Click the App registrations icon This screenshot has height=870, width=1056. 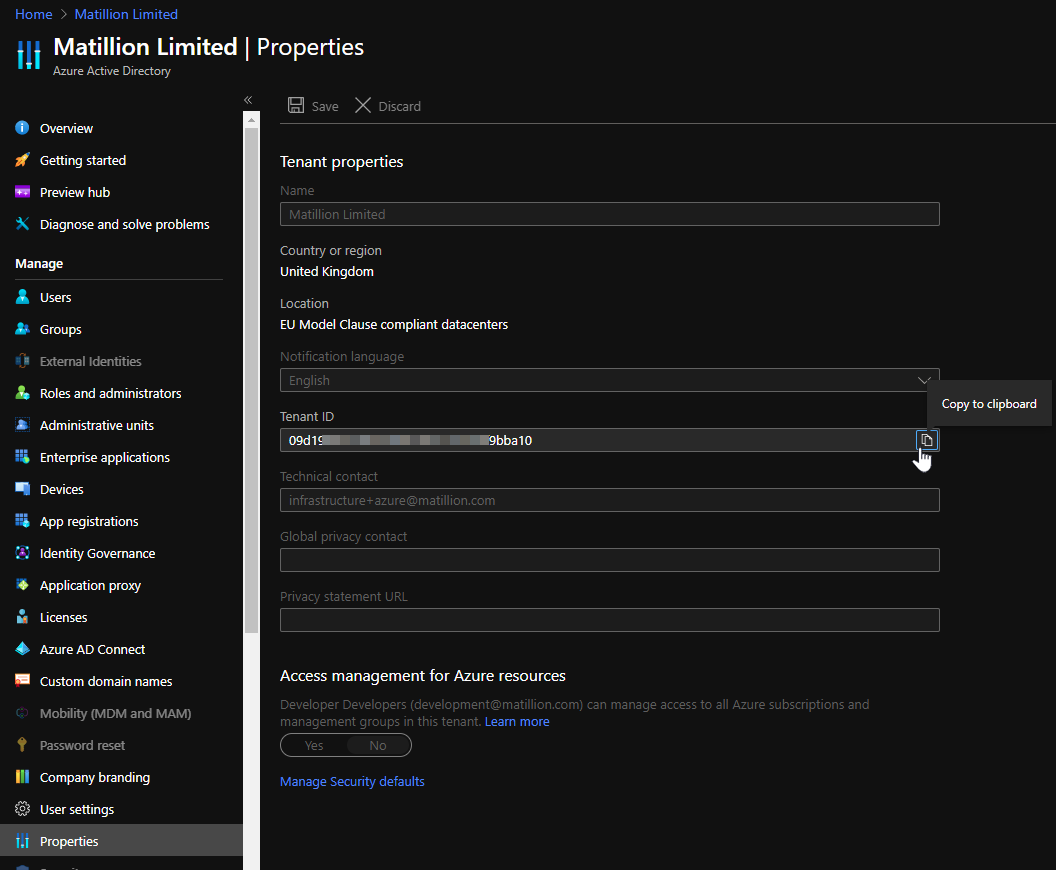coord(22,521)
